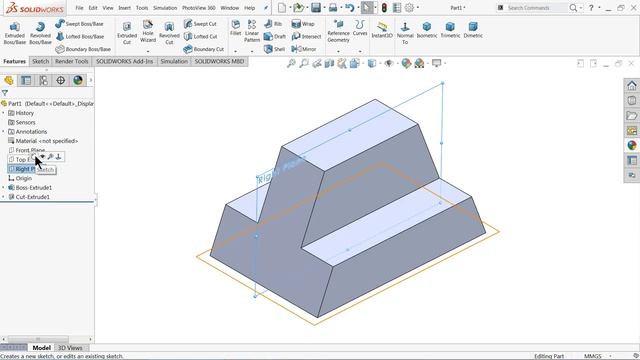Open the File menu
Viewport: 640px width, 360px height.
(80, 8)
